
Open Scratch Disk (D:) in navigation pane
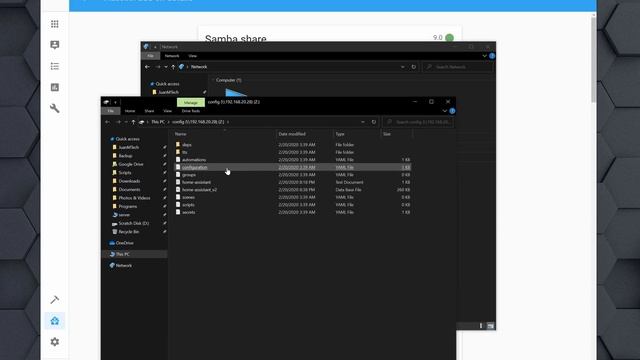click(133, 223)
